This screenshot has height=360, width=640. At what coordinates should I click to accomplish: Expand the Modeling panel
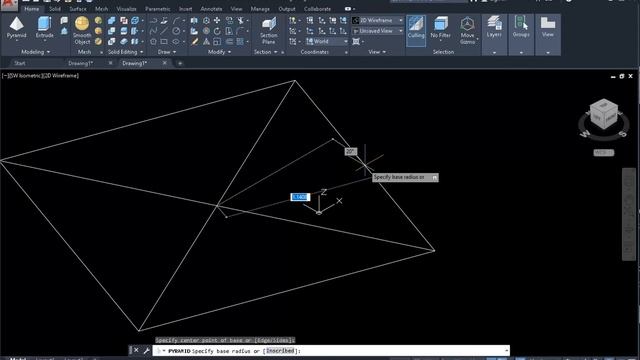pos(35,52)
